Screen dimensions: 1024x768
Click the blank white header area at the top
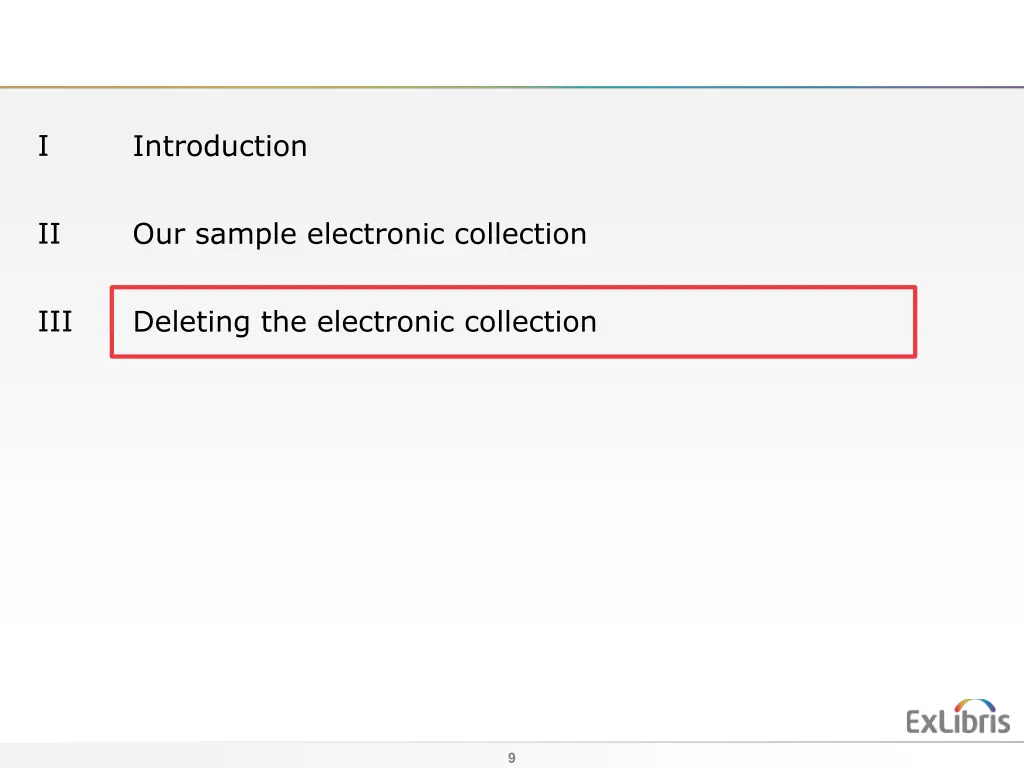point(512,42)
